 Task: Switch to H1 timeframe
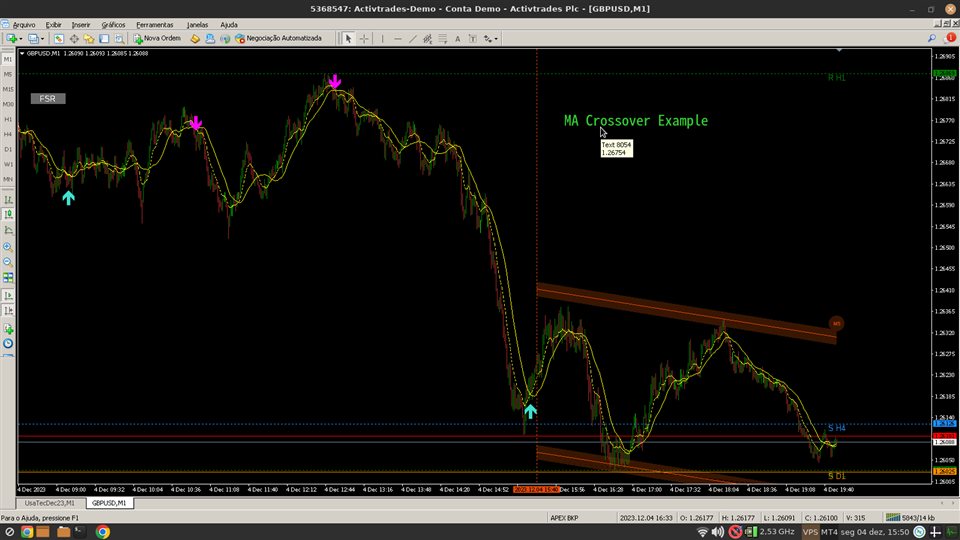pyautogui.click(x=8, y=119)
